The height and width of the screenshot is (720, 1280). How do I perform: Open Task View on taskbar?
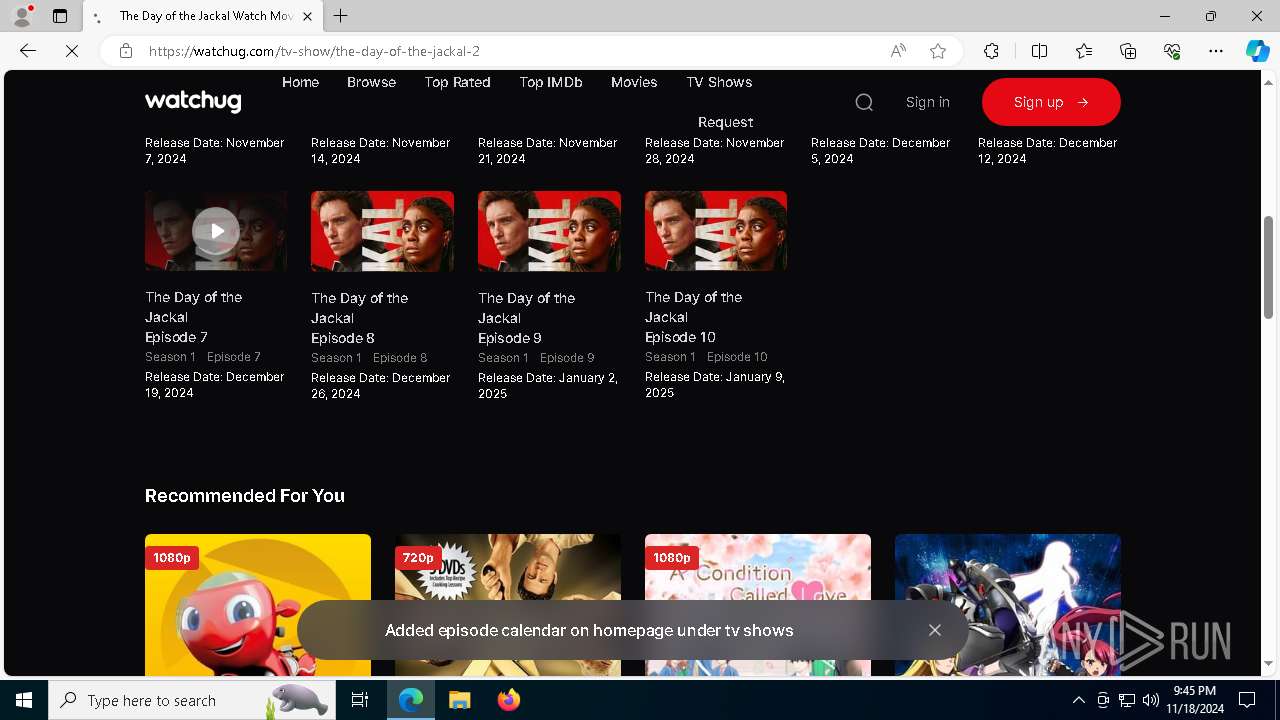pyautogui.click(x=360, y=700)
